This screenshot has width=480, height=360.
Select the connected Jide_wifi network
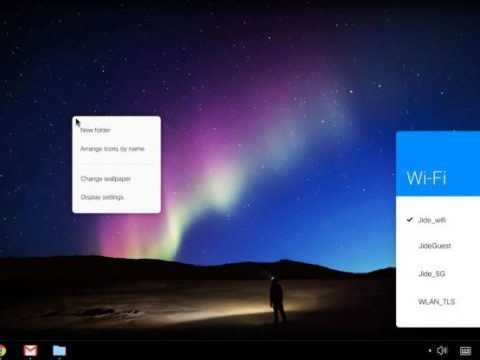click(x=432, y=220)
